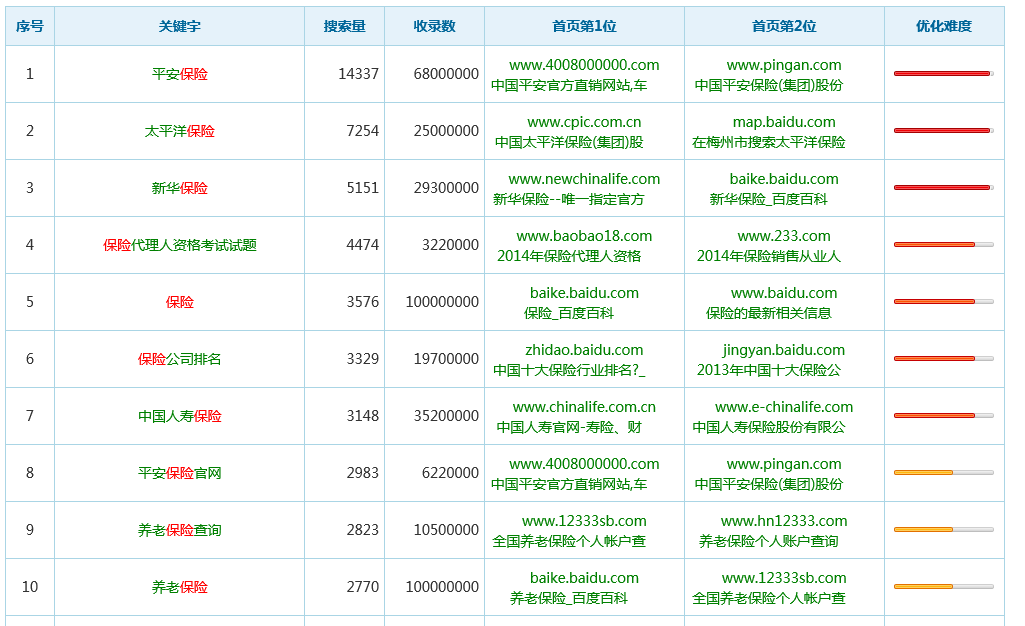1025x626 pixels.
Task: Click the 优化难度 column header
Action: (x=942, y=26)
